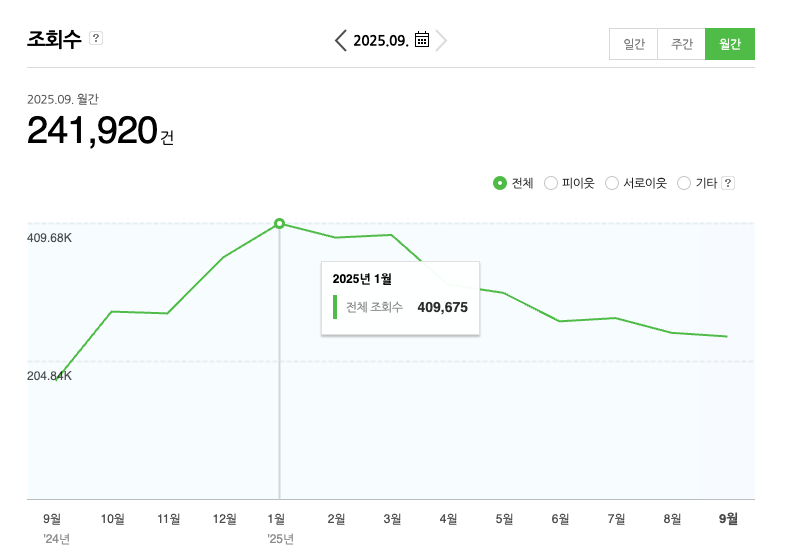Click the 3월 x-axis month label
This screenshot has height=550, width=785.
tap(393, 519)
